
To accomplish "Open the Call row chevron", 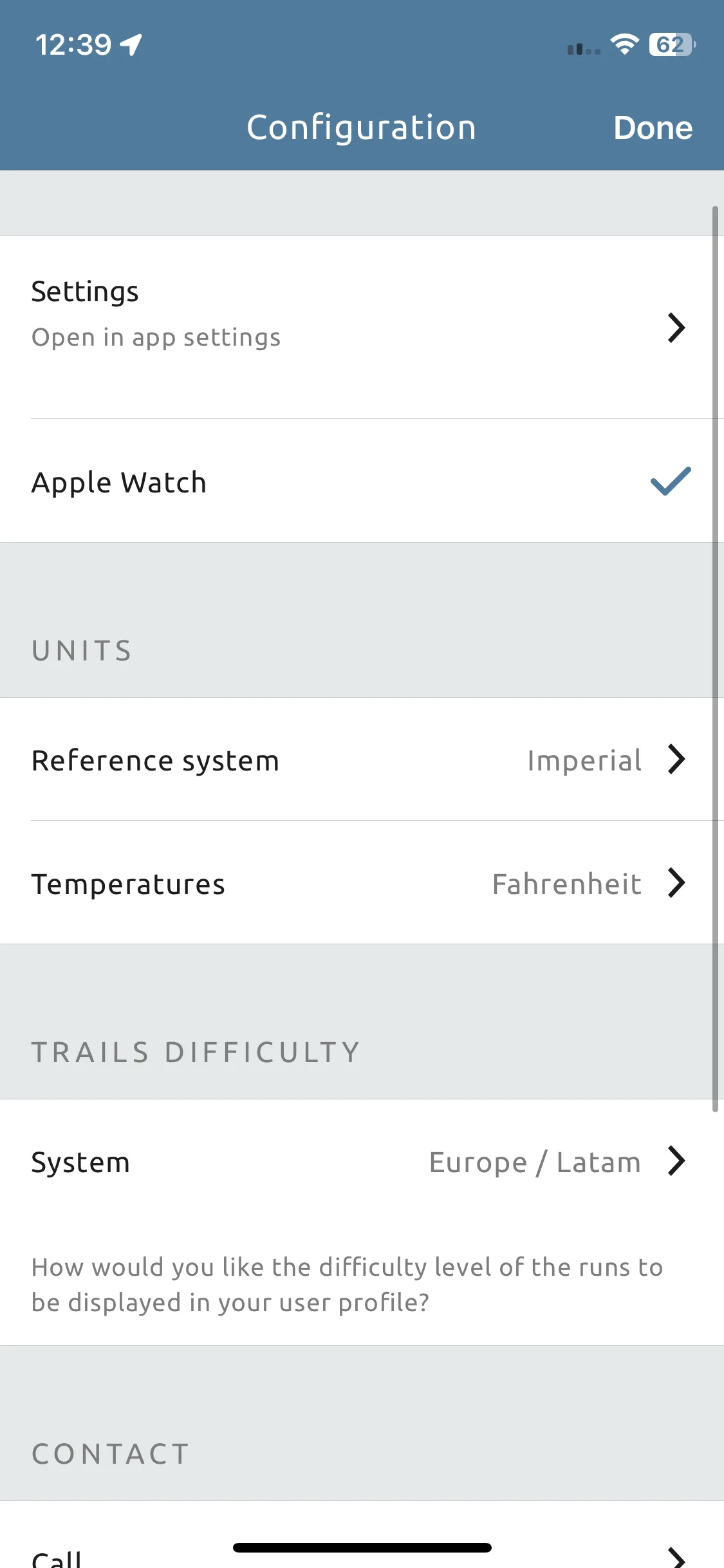I will point(676,1558).
